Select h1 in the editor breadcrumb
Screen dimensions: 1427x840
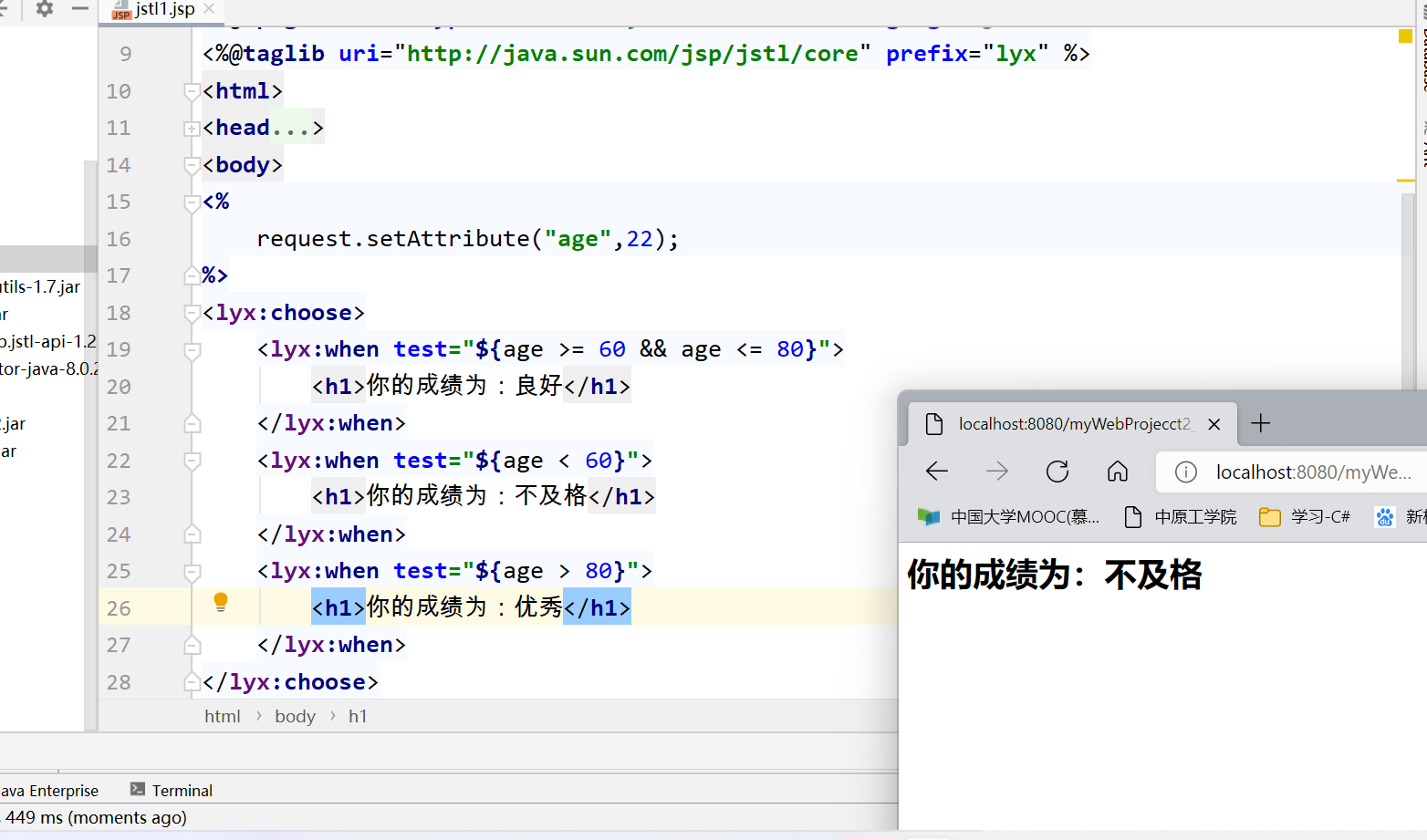tap(358, 716)
